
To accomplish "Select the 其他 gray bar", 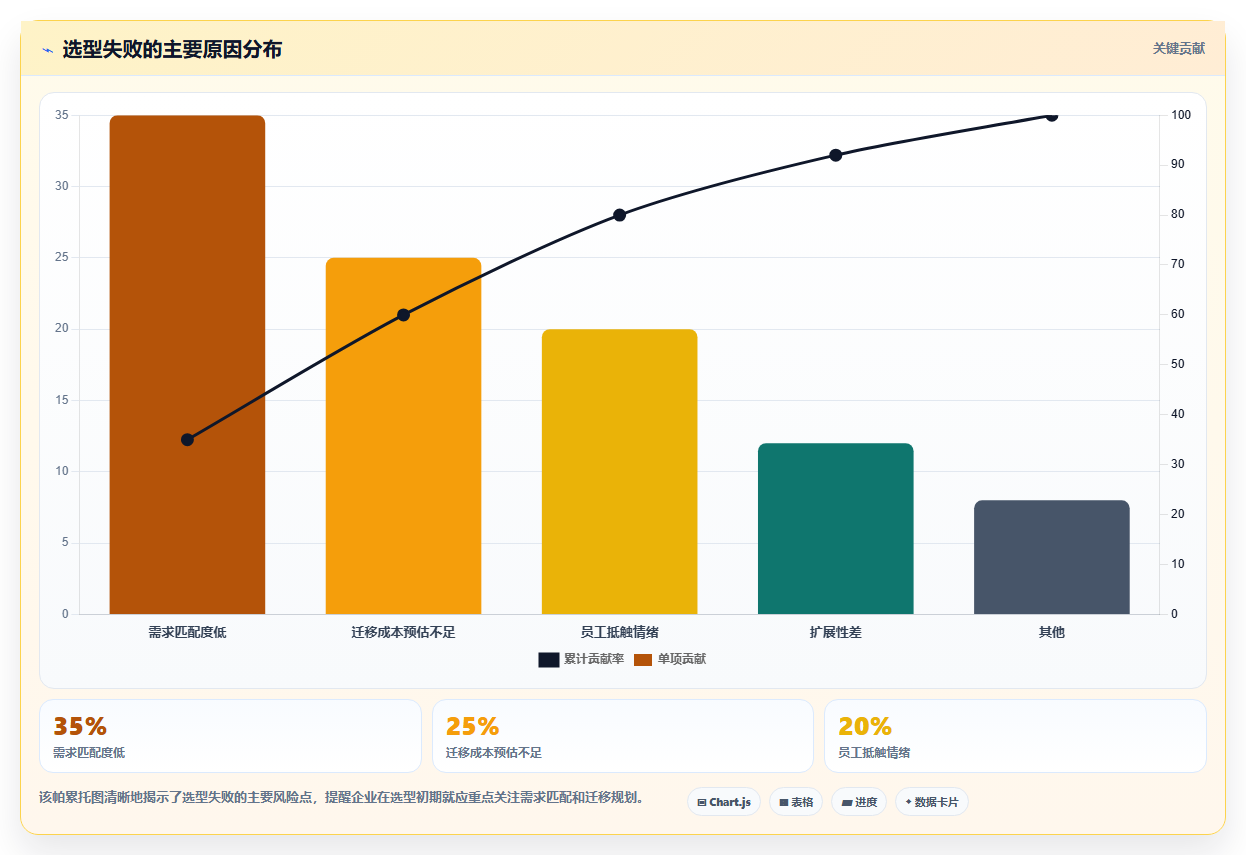I will coord(1051,557).
